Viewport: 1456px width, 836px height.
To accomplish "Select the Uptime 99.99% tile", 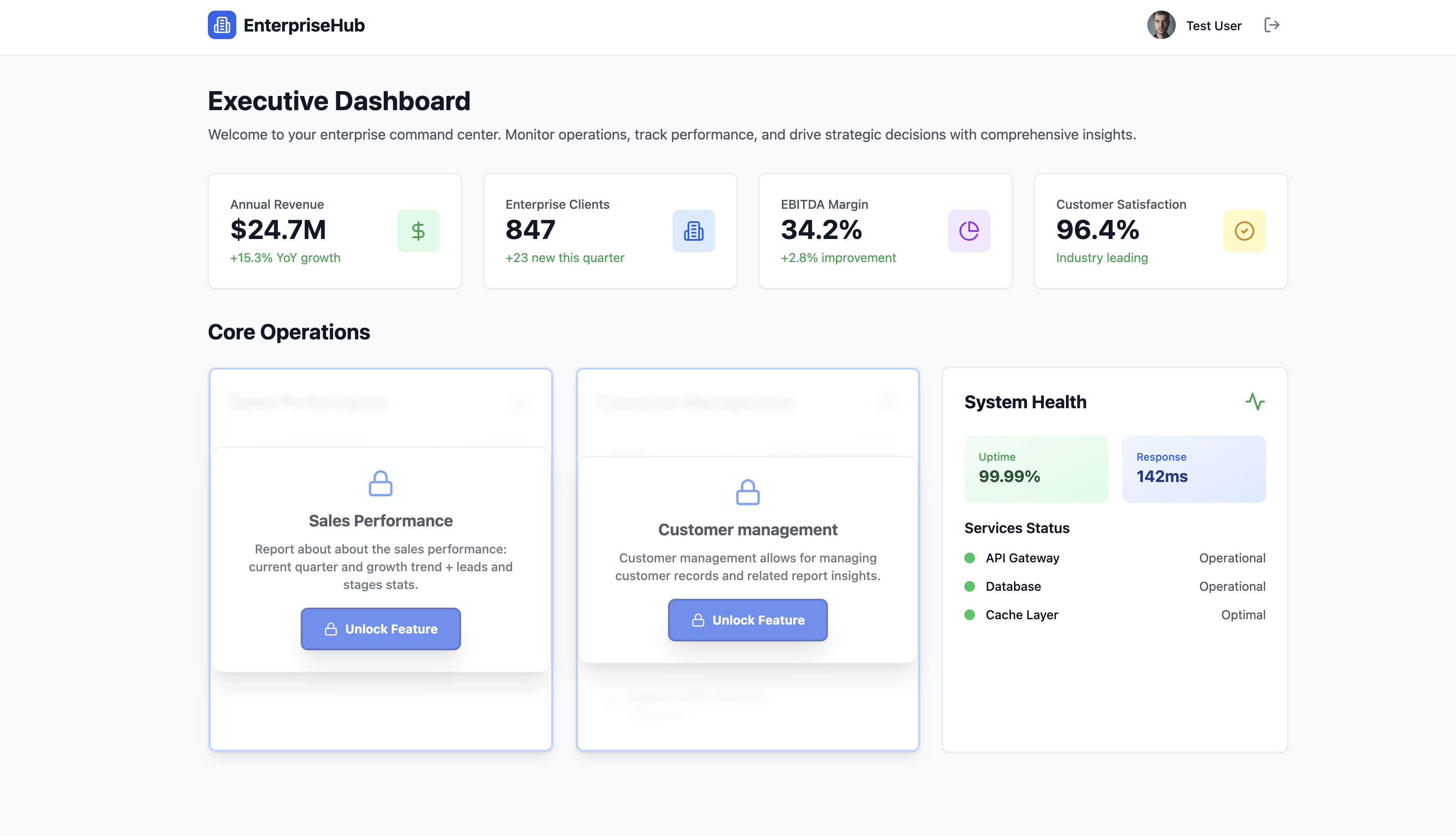I will 1035,469.
